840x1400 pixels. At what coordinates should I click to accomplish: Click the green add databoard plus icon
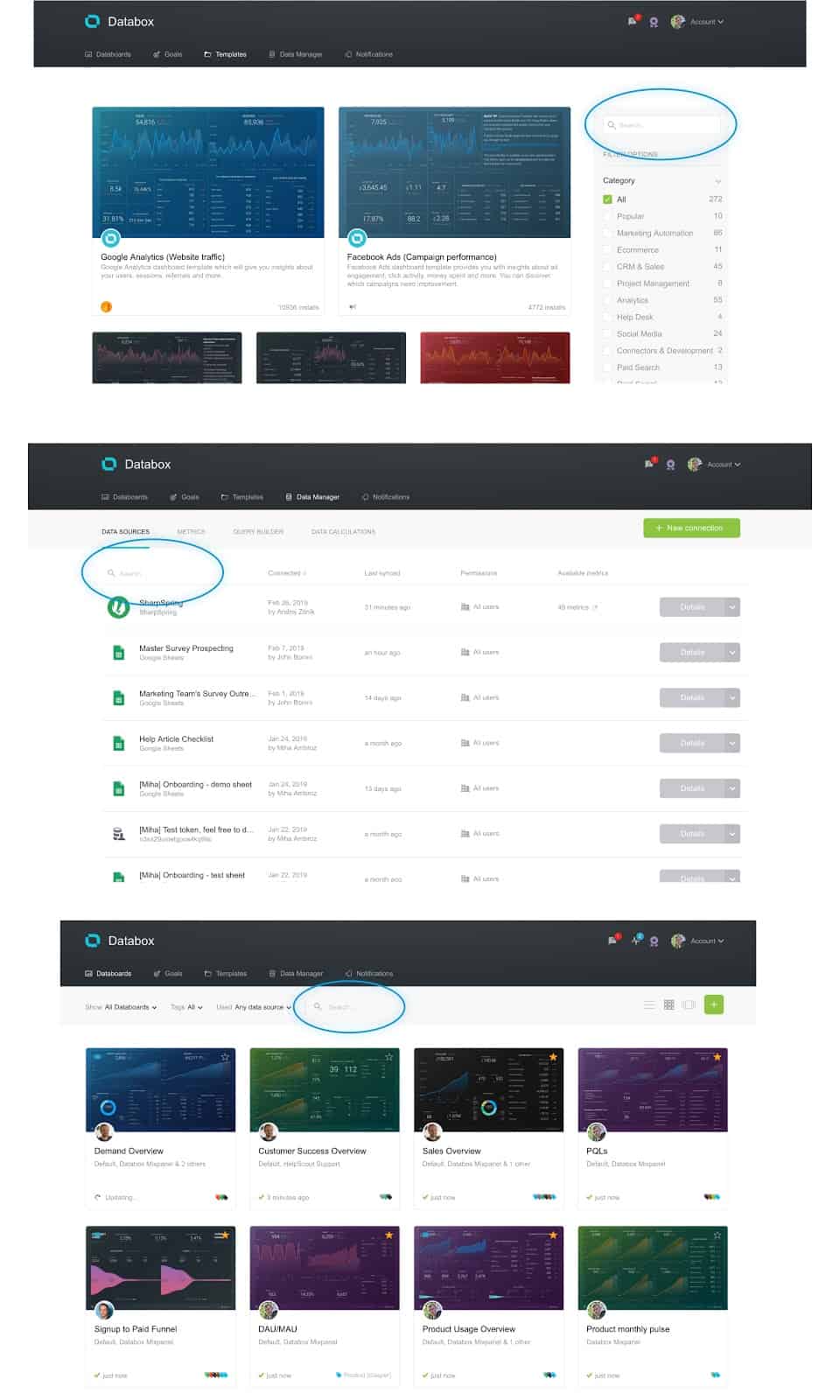click(714, 1005)
